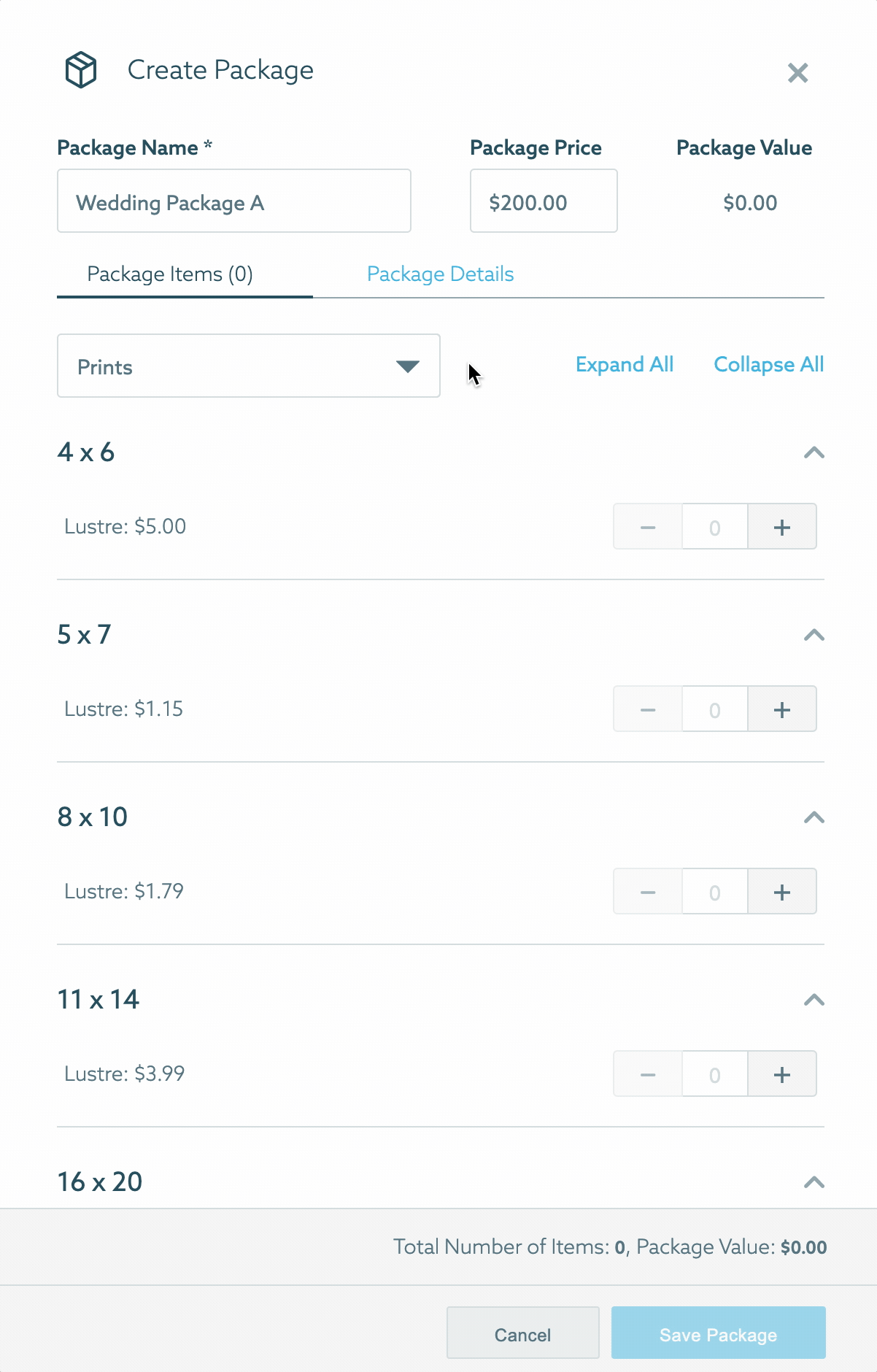Screen dimensions: 877x1372
Task: Edit the Package Price value field
Action: click(544, 201)
